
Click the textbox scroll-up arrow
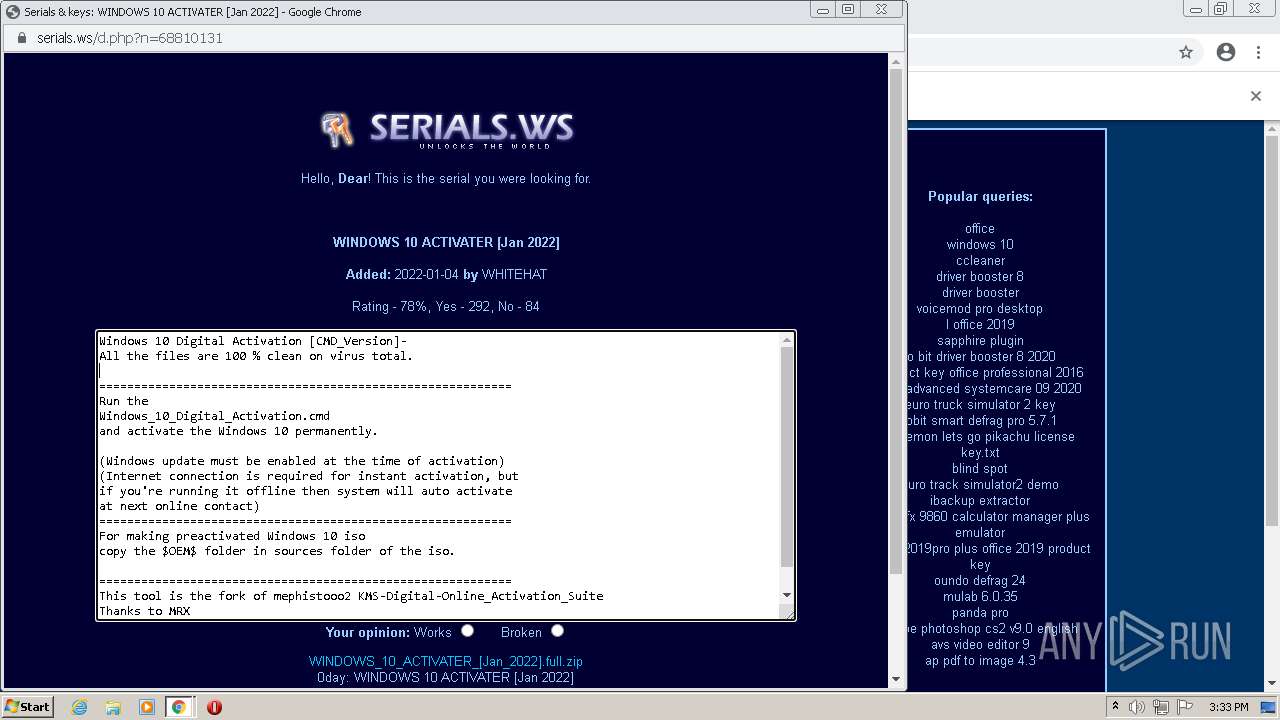[787, 340]
